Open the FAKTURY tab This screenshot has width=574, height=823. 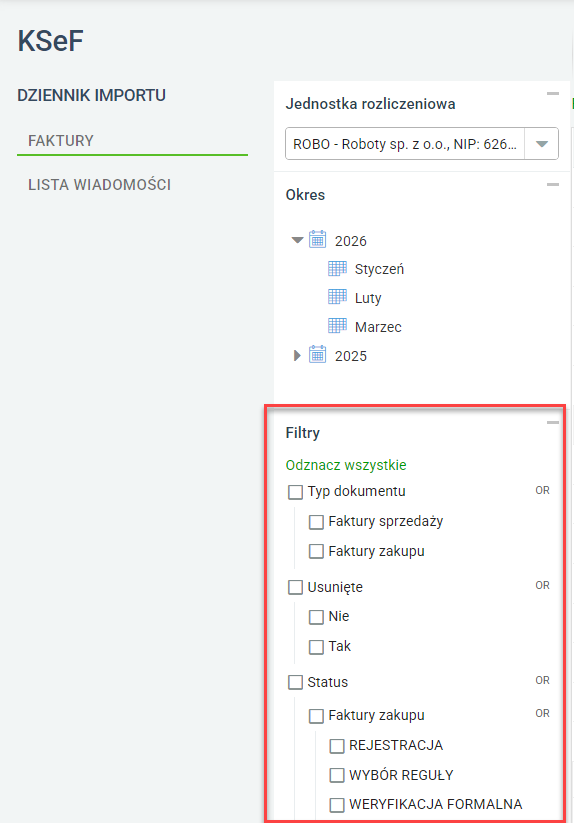click(x=61, y=141)
